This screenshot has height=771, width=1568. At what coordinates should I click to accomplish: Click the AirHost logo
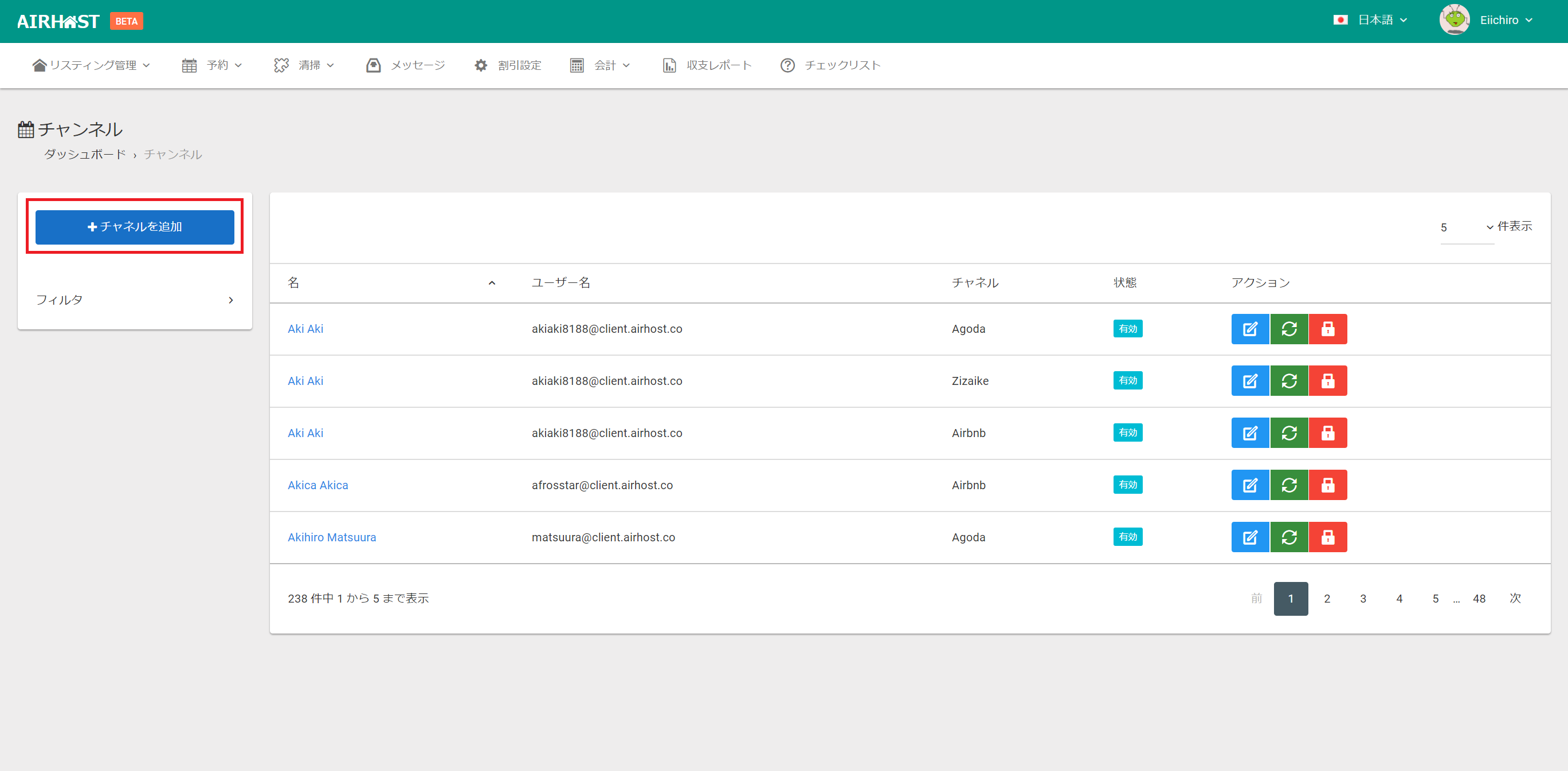[58, 21]
